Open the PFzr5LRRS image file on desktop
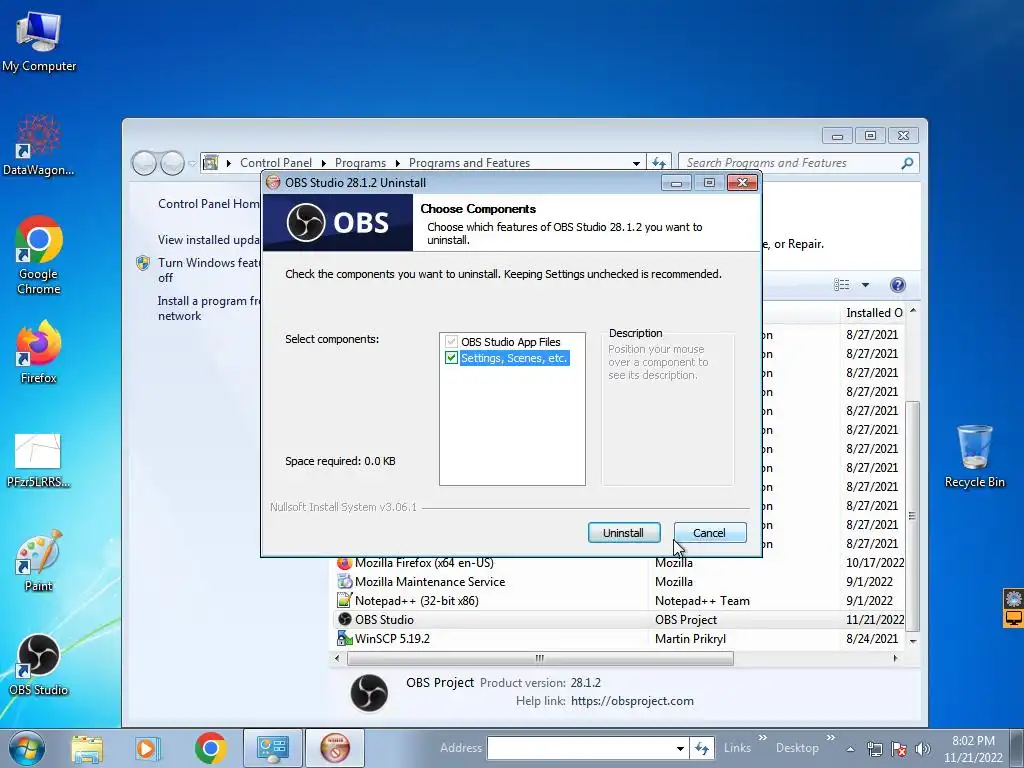The height and width of the screenshot is (768, 1024). (38, 460)
